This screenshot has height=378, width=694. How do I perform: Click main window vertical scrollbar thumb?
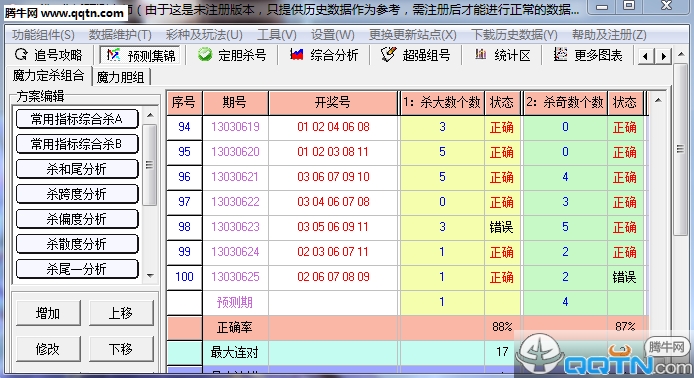(x=680, y=149)
